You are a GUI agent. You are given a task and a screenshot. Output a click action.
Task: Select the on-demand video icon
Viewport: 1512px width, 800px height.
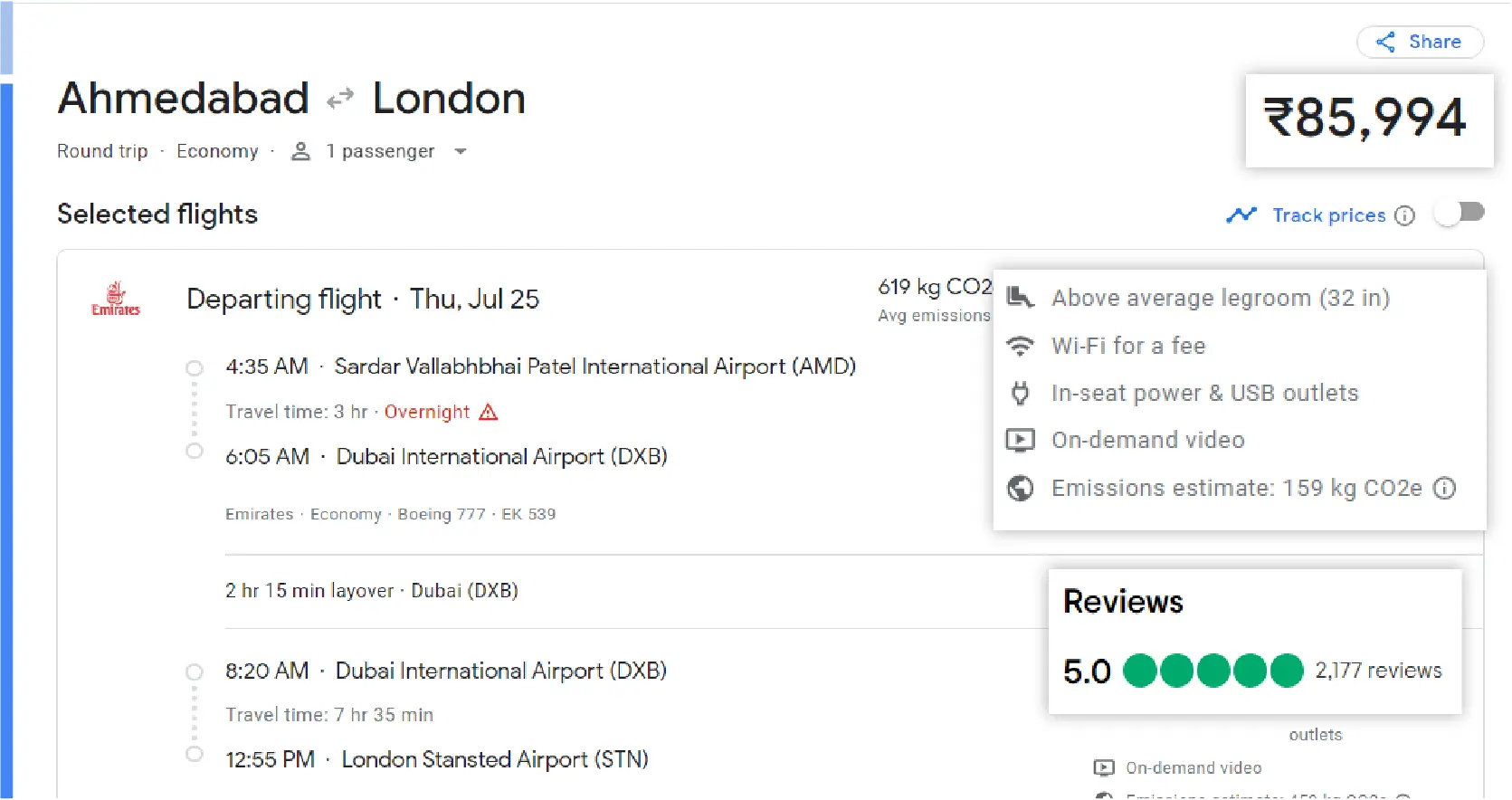tap(1021, 440)
